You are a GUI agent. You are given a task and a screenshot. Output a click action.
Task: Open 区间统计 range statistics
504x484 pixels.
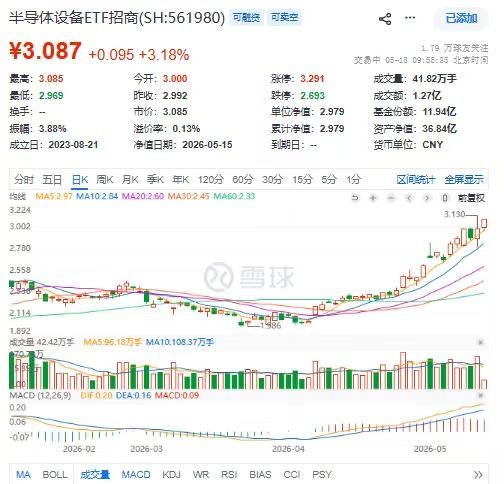416,180
